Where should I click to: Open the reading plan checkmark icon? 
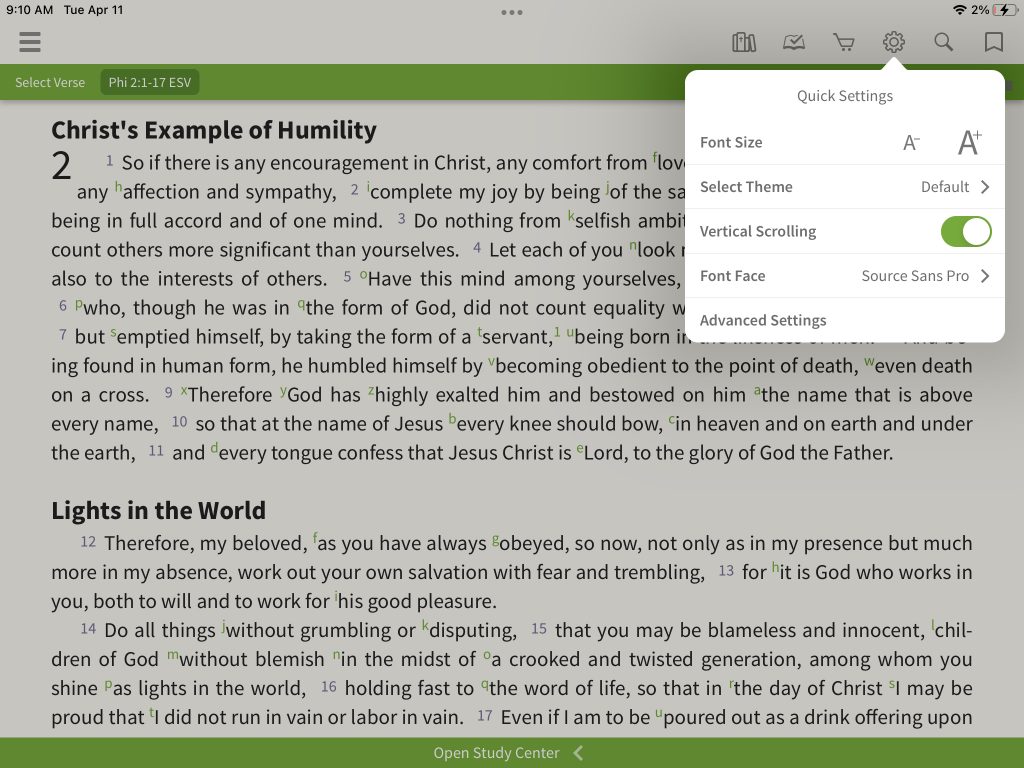pyautogui.click(x=793, y=42)
